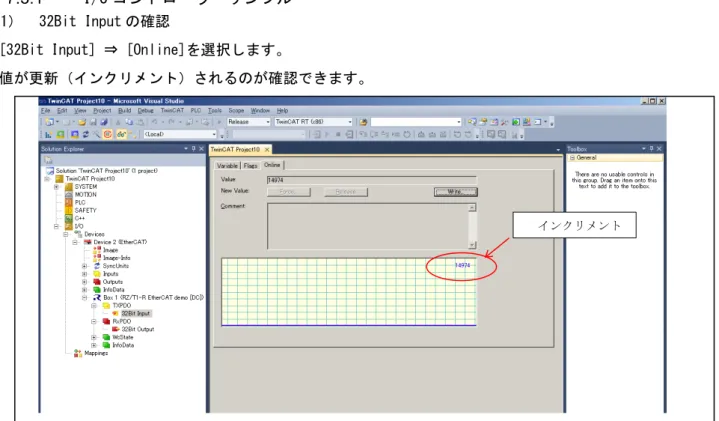
Task: Click the Reload Devices icon
Action: pos(85,134)
